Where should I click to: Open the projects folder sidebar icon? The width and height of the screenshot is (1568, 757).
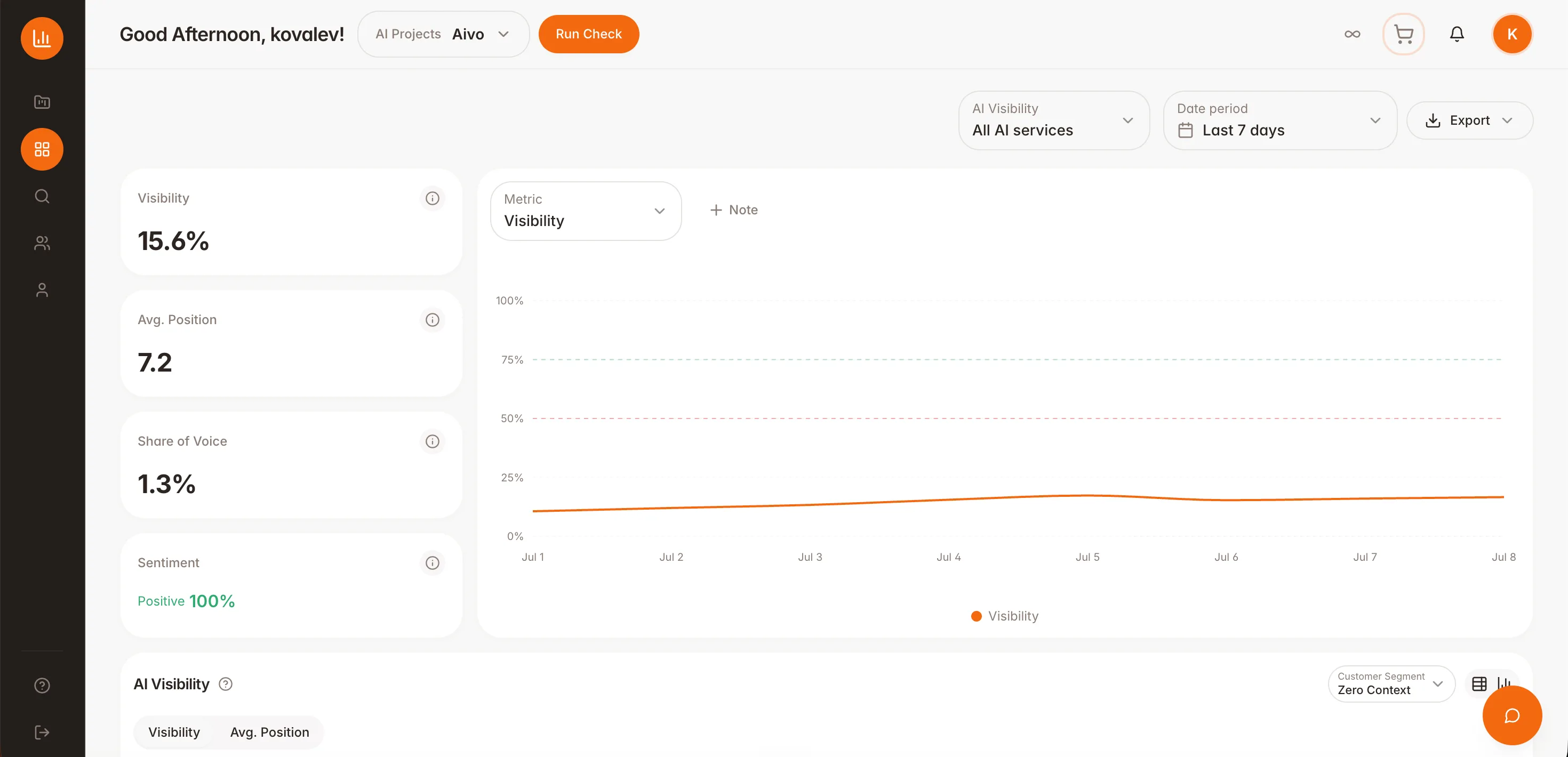(x=42, y=102)
